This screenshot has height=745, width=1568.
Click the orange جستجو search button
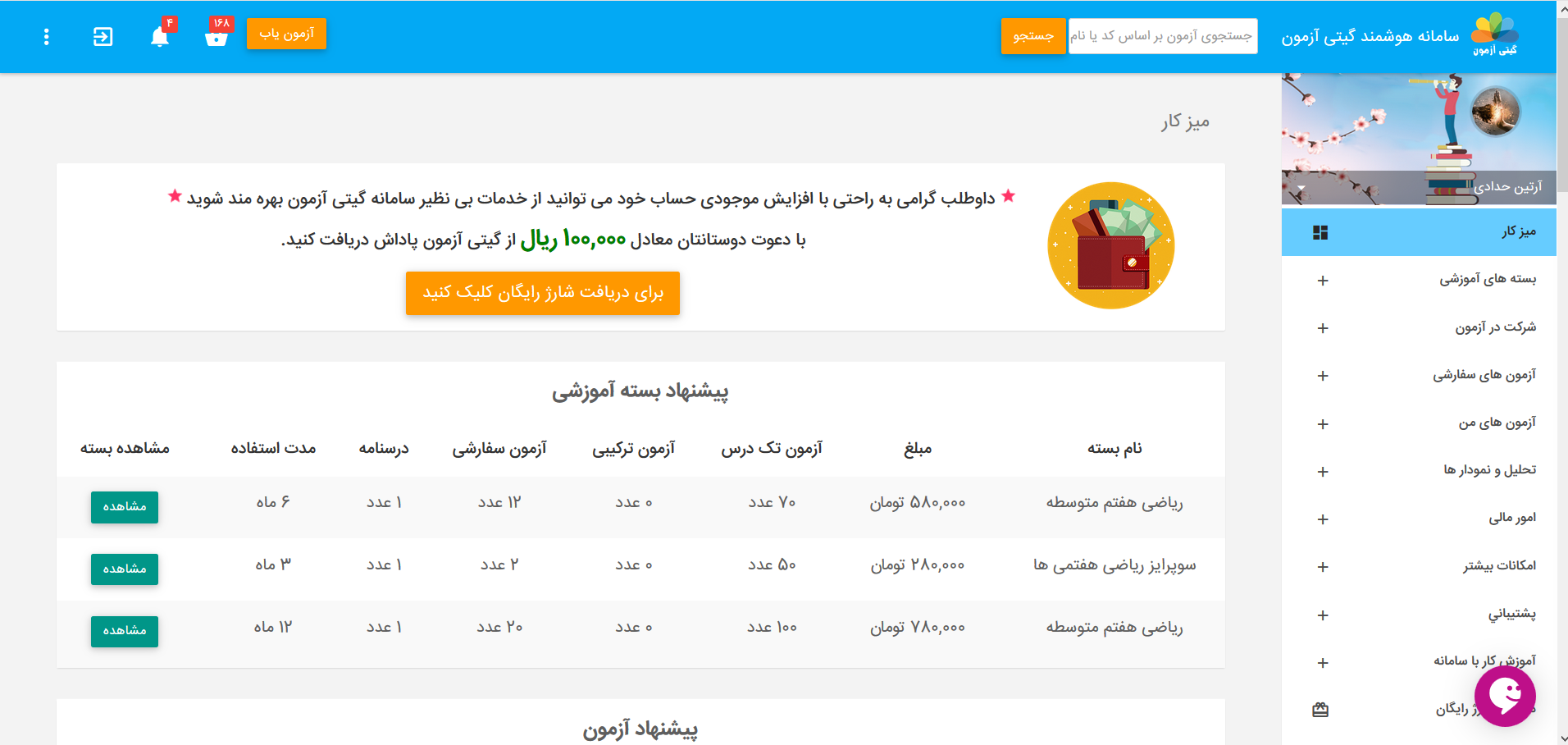1032,36
